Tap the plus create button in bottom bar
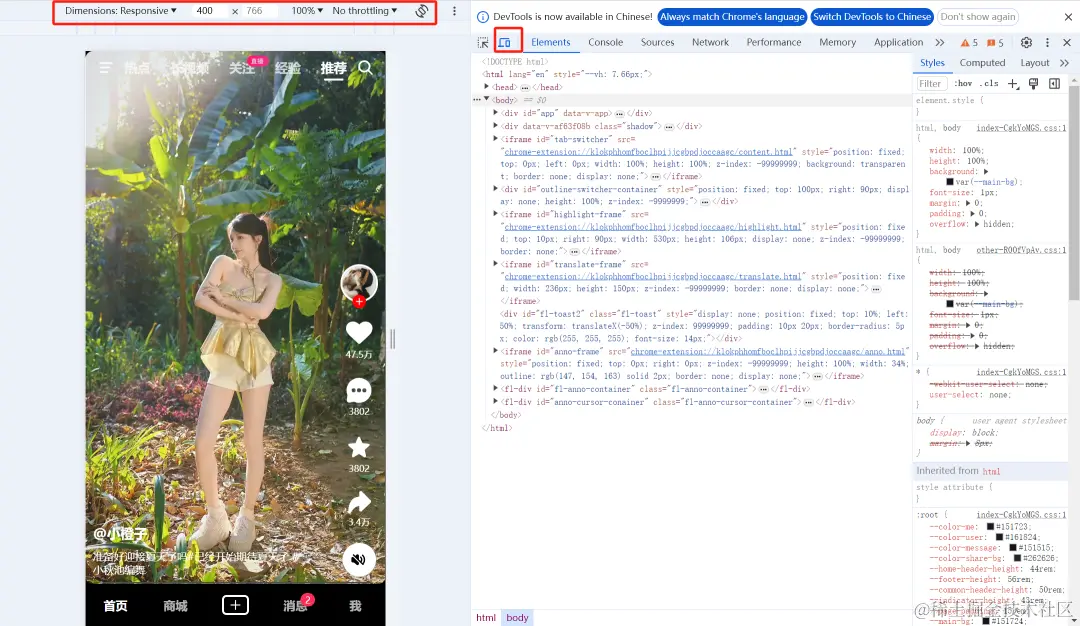 (x=235, y=605)
